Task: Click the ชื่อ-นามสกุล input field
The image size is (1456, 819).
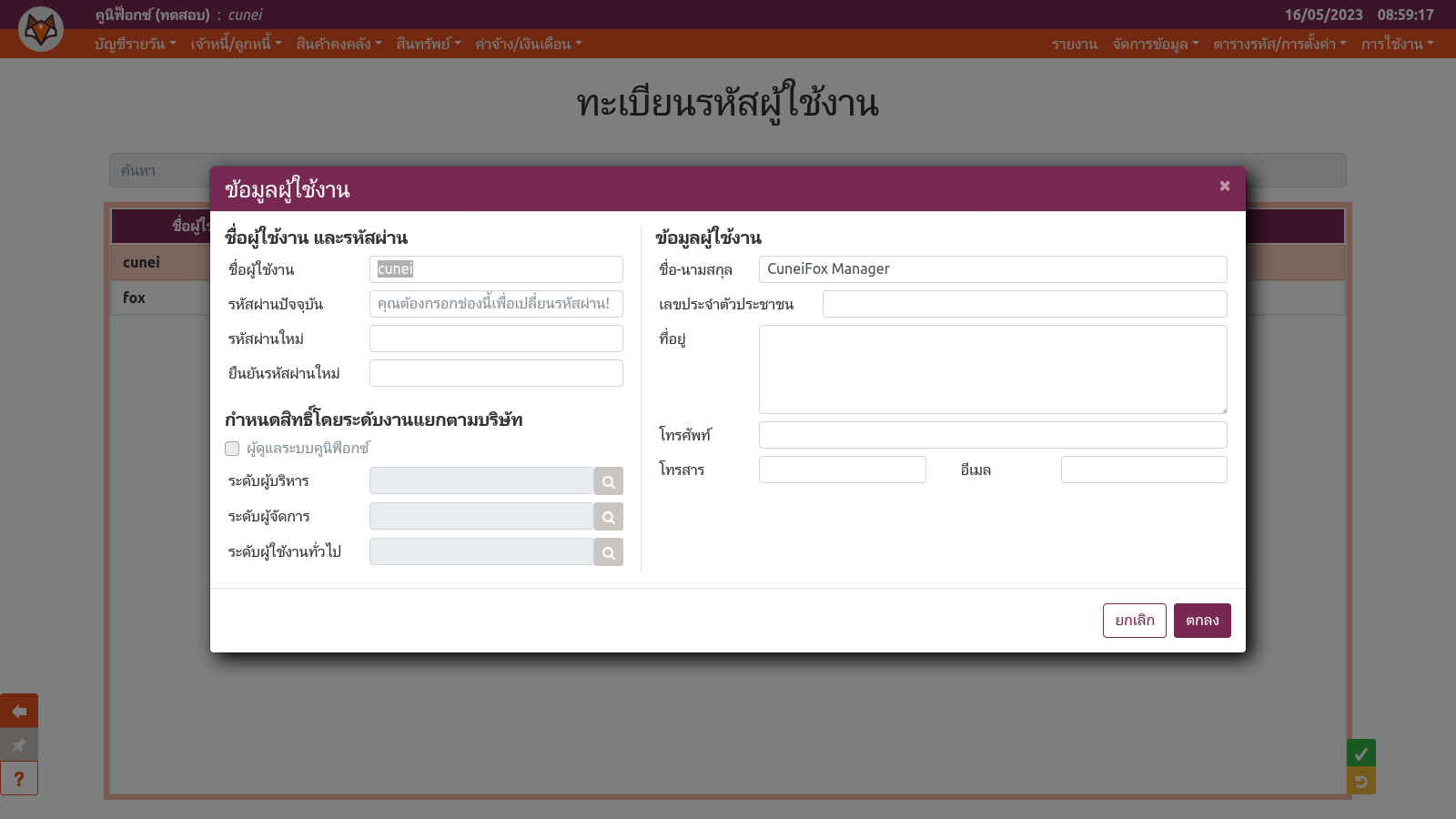Action: (992, 269)
